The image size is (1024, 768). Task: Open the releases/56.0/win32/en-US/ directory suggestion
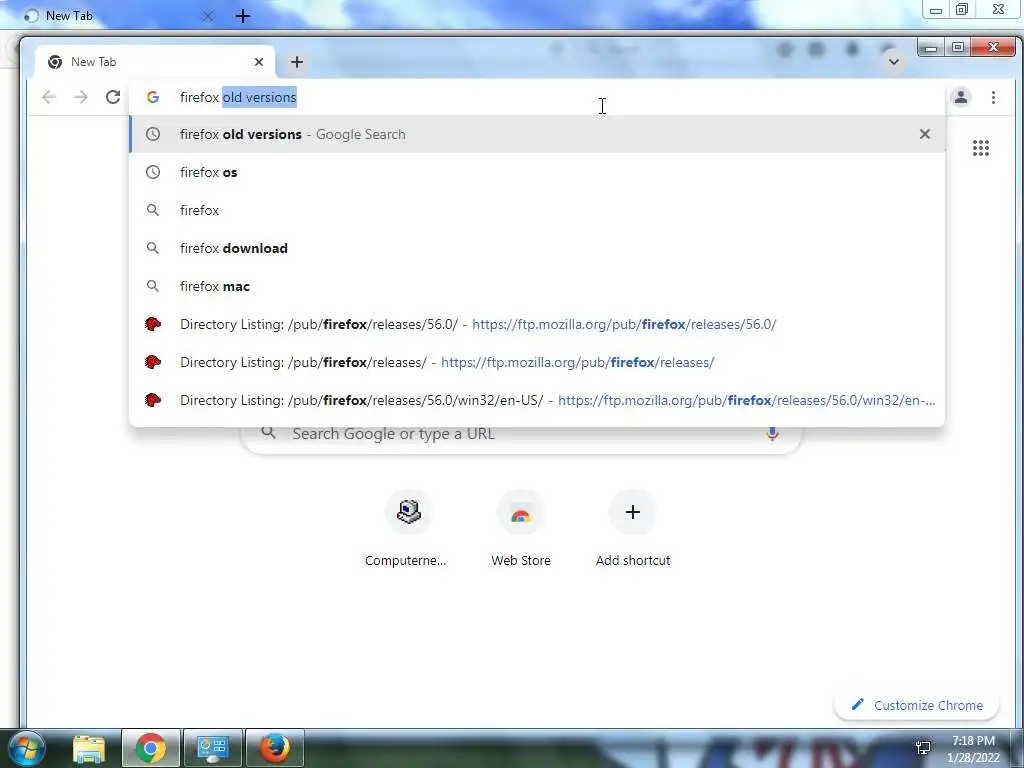tap(537, 400)
